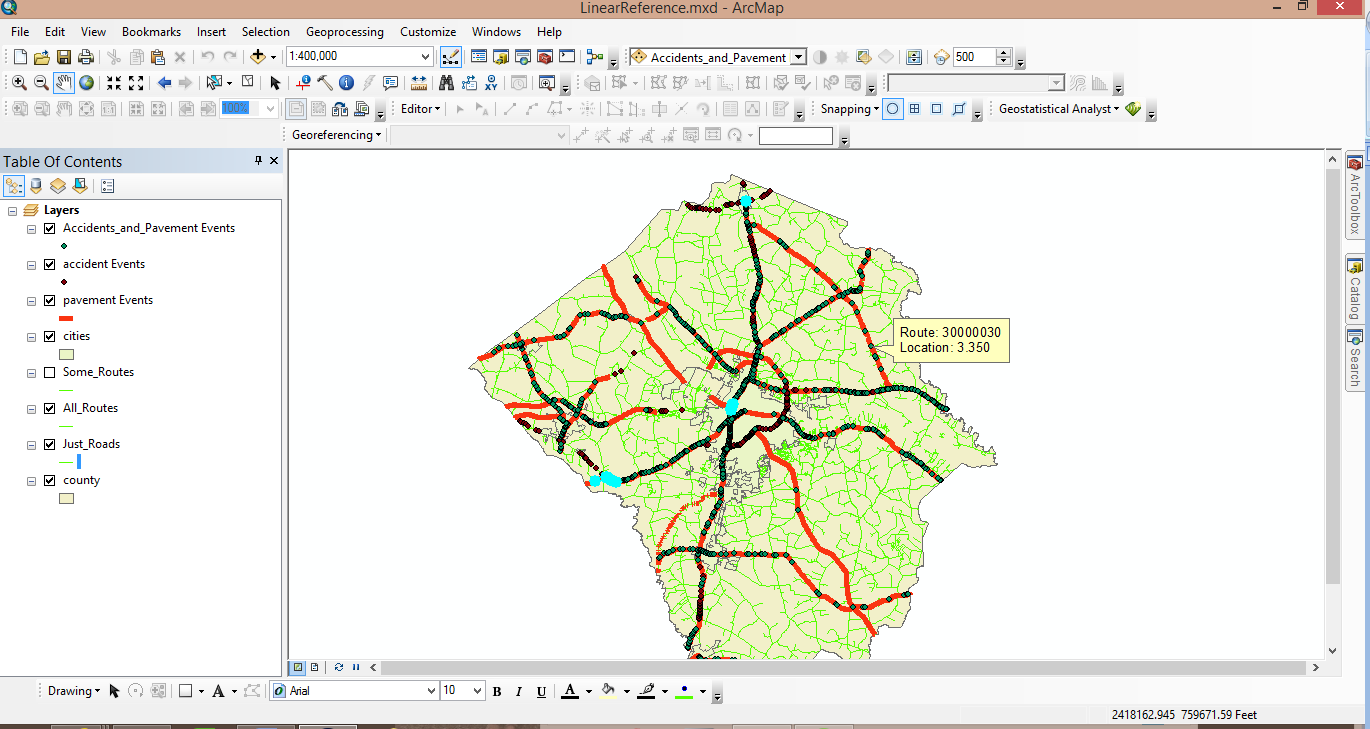Click the List By Drawing Order icon

(14, 186)
